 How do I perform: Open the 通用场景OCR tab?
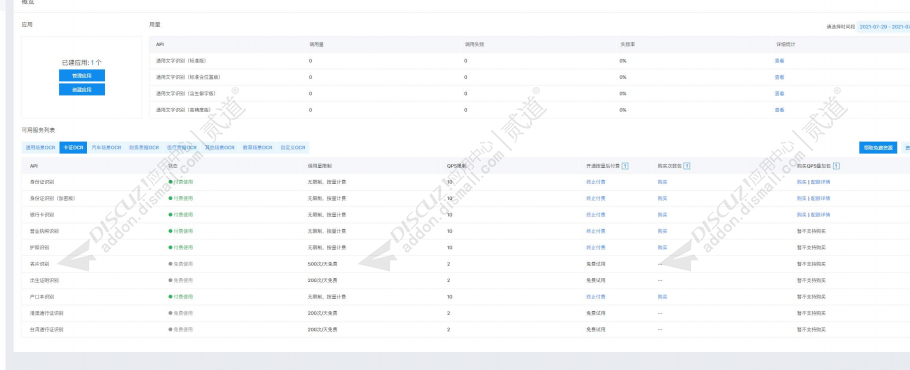coord(40,147)
